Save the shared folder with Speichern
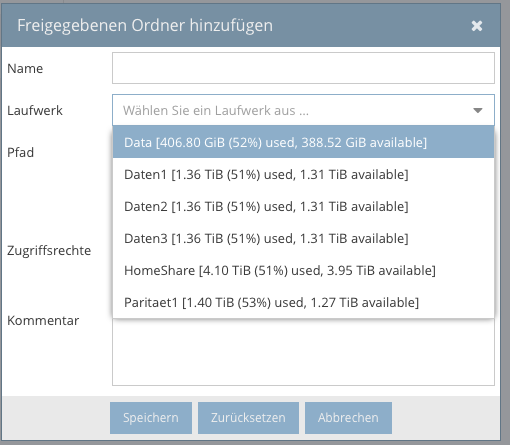This screenshot has width=510, height=445. click(151, 418)
